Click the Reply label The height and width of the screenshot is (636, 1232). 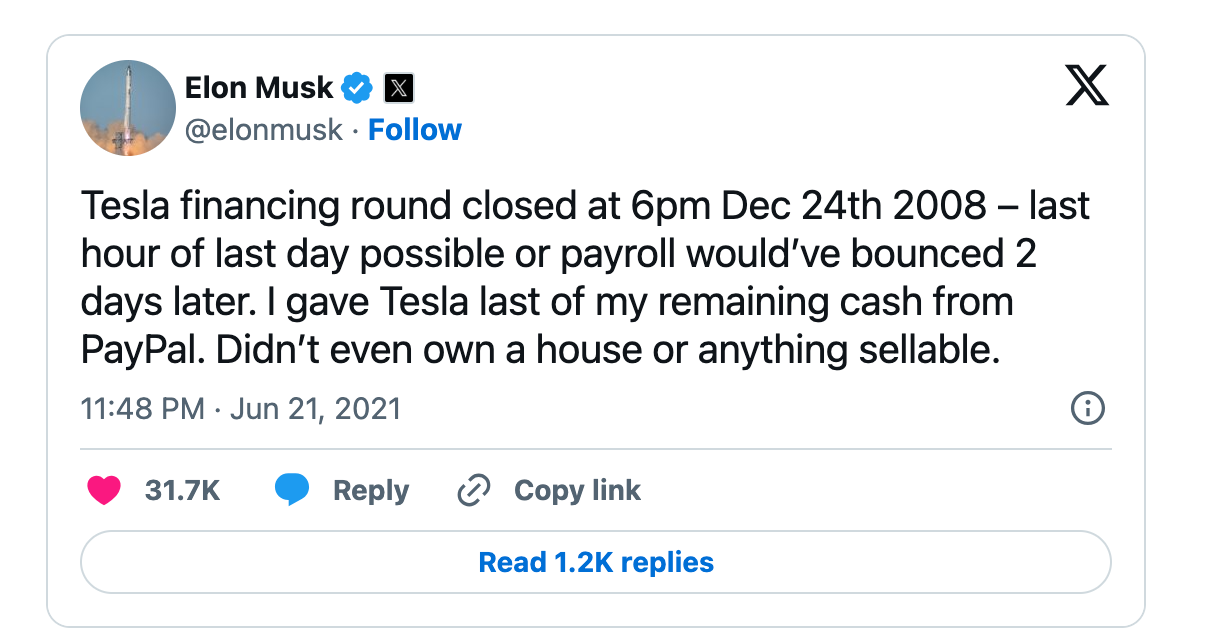tap(373, 490)
